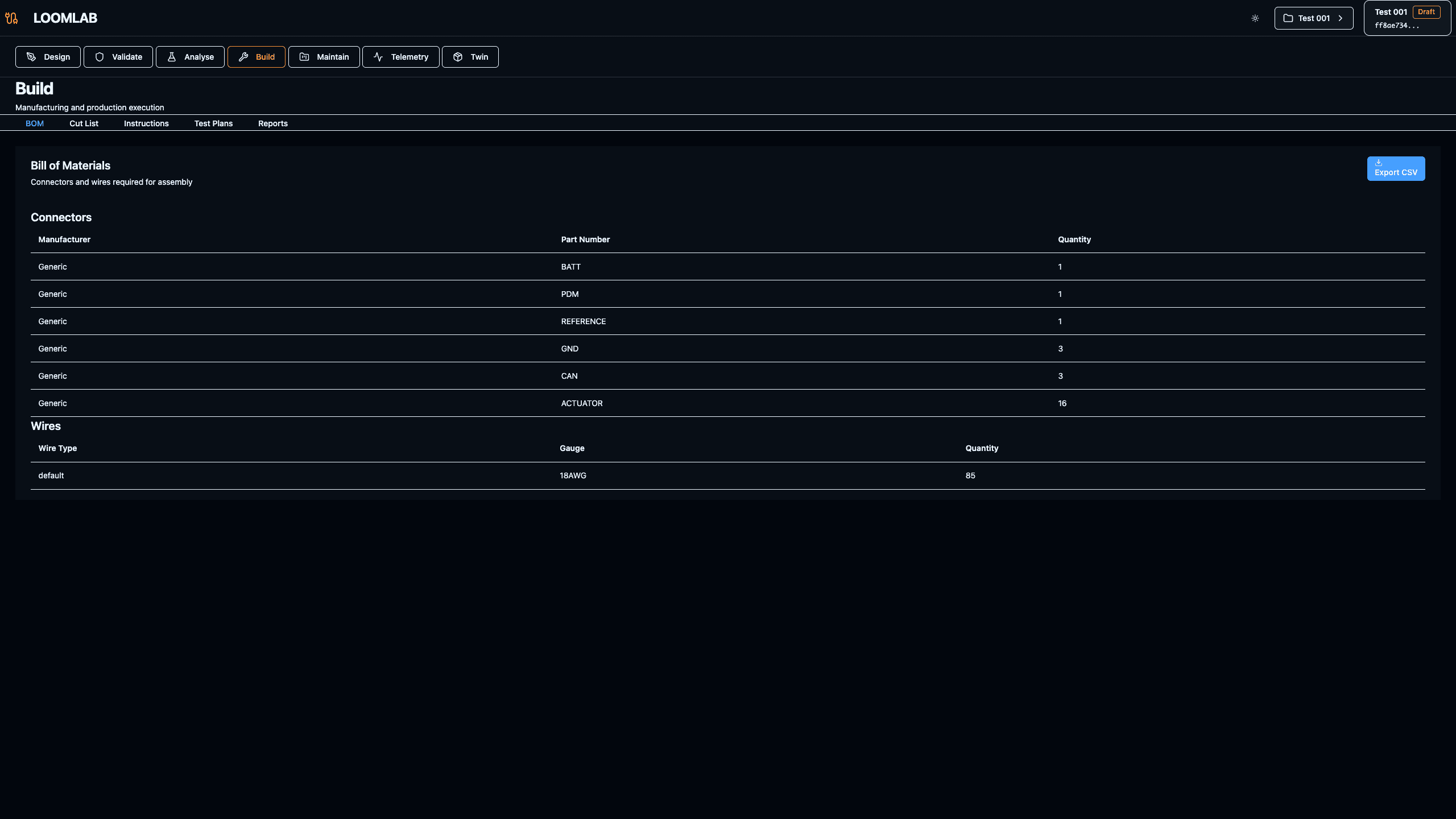Select the Build wrench icon
The width and height of the screenshot is (1456, 819).
pos(243,57)
